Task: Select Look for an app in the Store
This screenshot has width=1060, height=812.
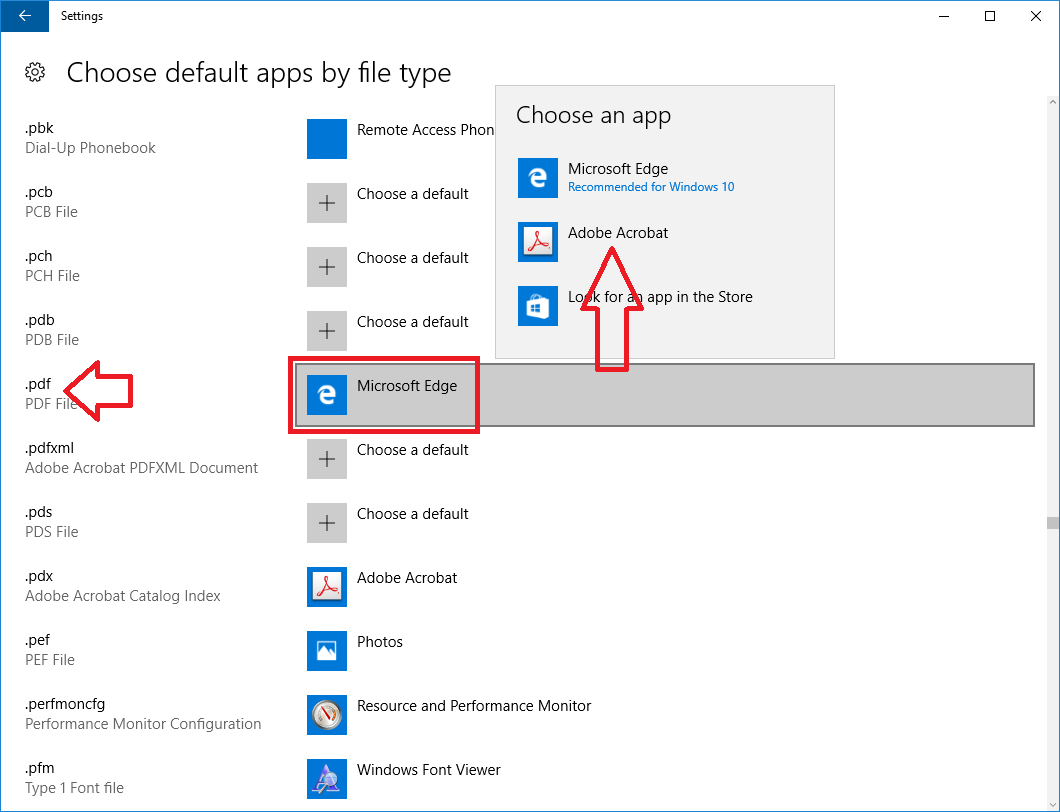Action: point(665,306)
